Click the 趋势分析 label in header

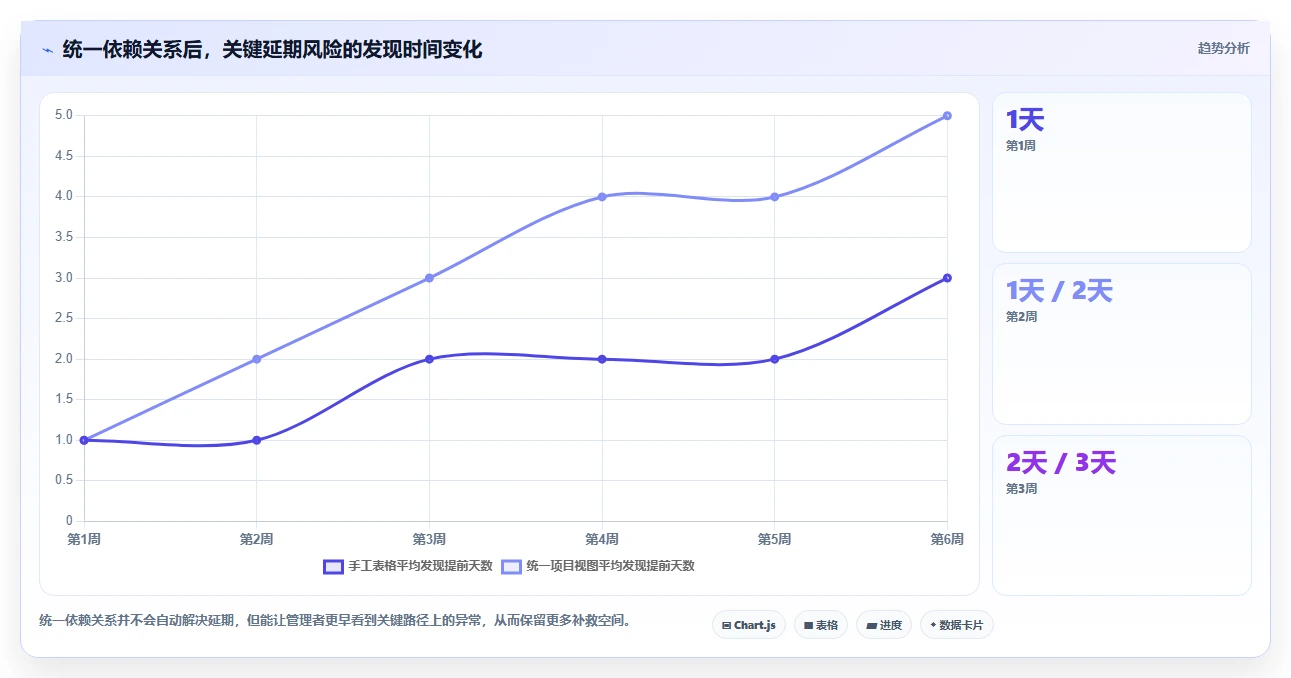pos(1223,48)
